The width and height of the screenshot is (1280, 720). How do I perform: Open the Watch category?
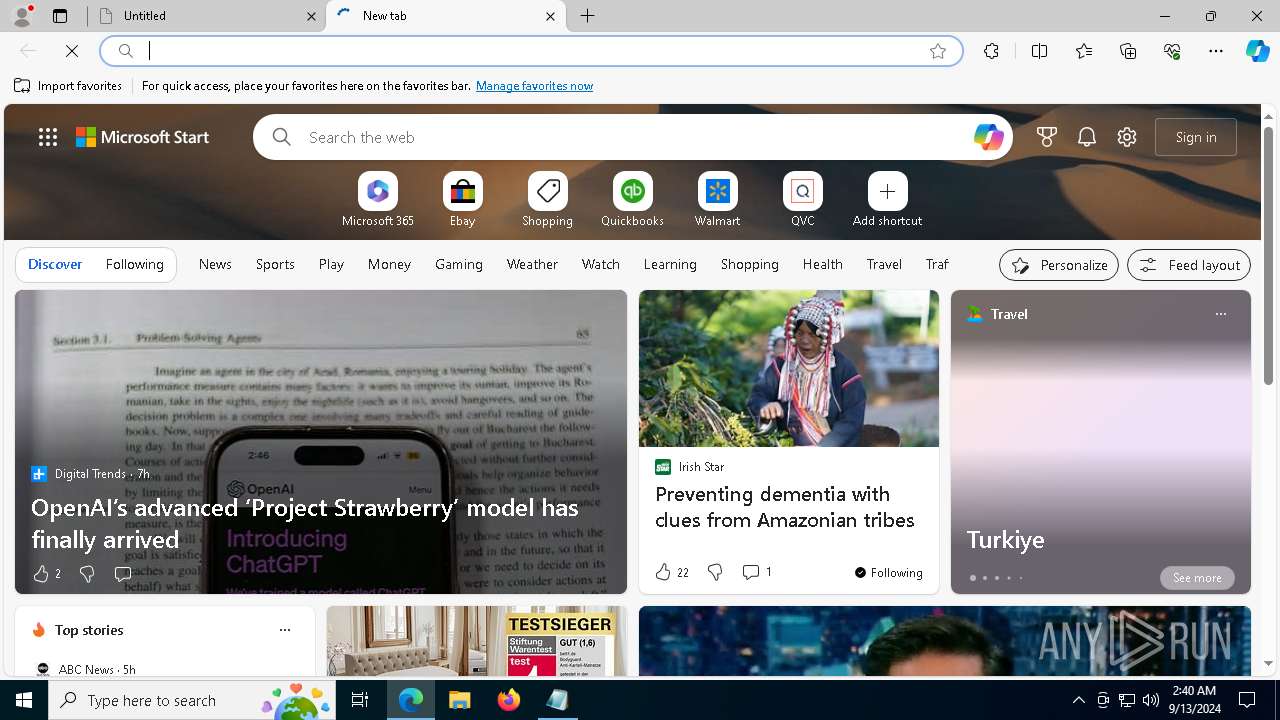pos(601,264)
